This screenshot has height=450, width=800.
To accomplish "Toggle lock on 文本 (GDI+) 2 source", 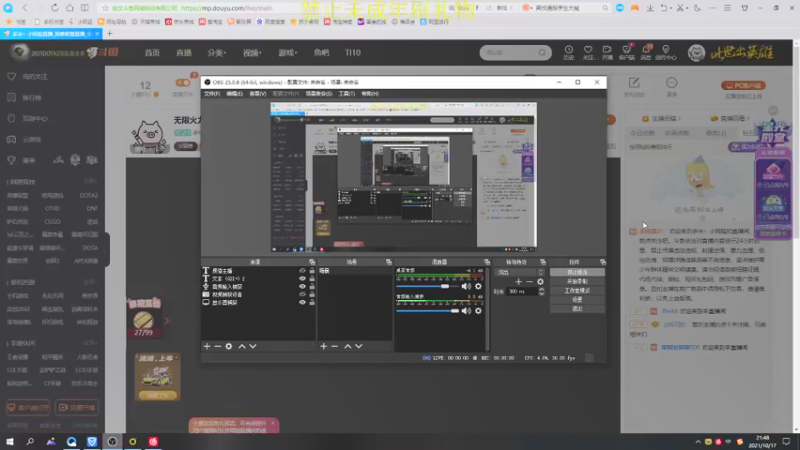I will pyautogui.click(x=312, y=279).
